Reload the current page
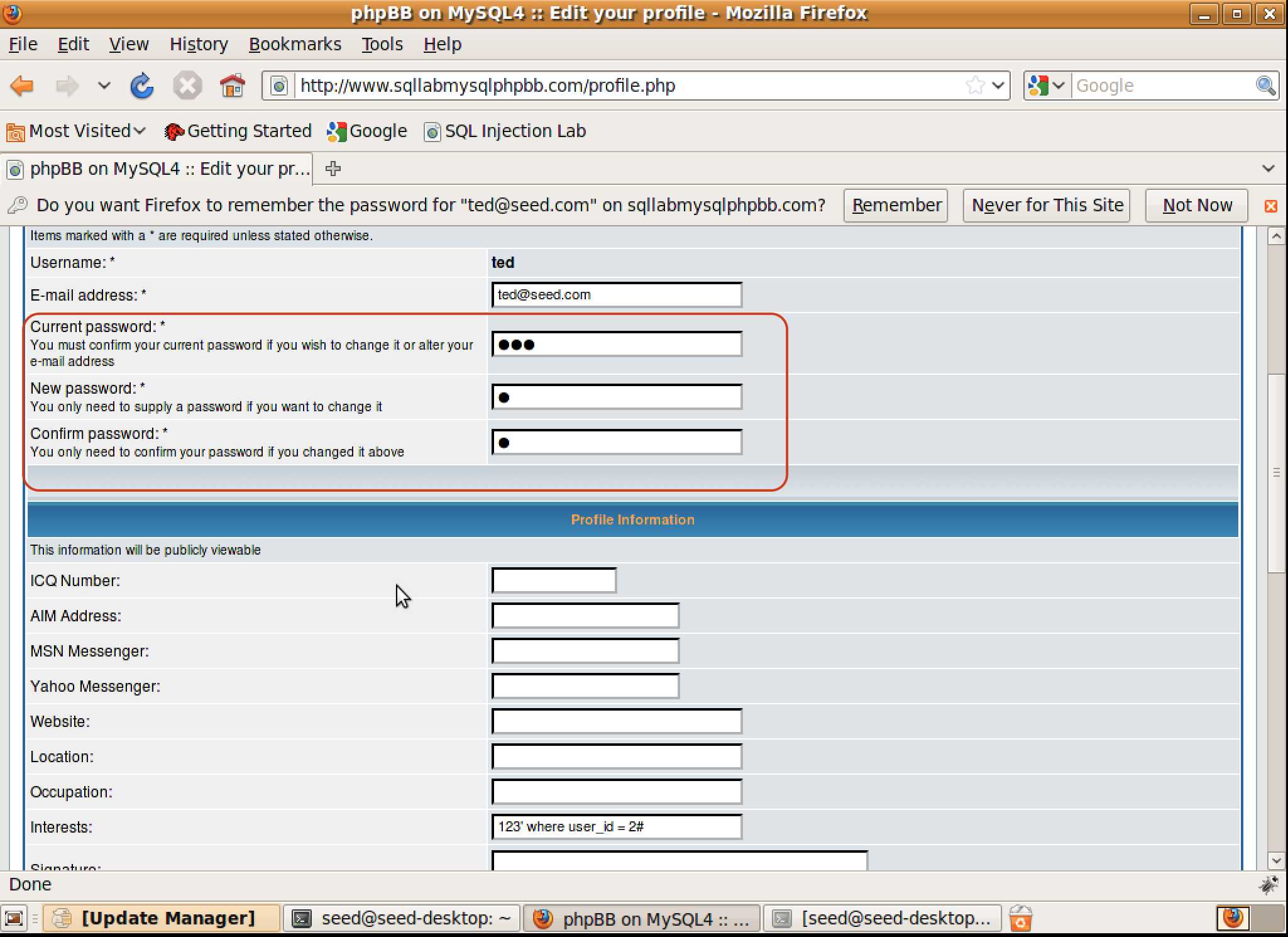 [x=142, y=86]
